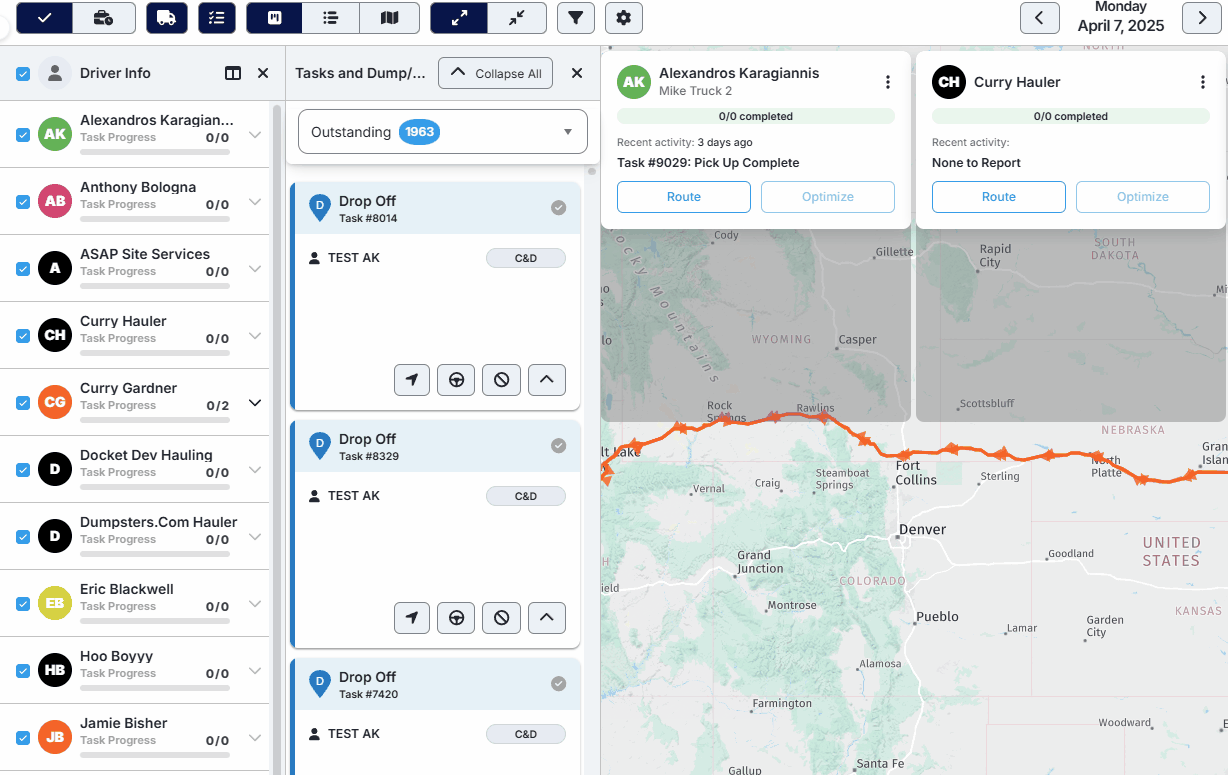
Task: Click Optimize on Curry Hauler card
Action: [1143, 197]
